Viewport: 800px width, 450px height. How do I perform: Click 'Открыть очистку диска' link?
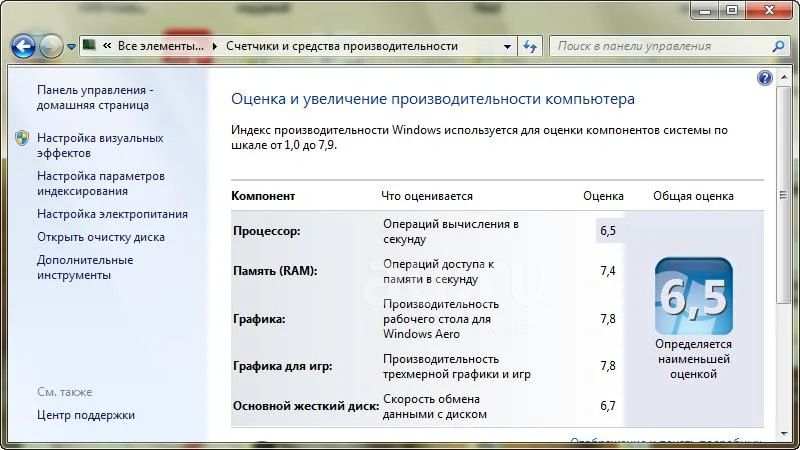click(101, 237)
